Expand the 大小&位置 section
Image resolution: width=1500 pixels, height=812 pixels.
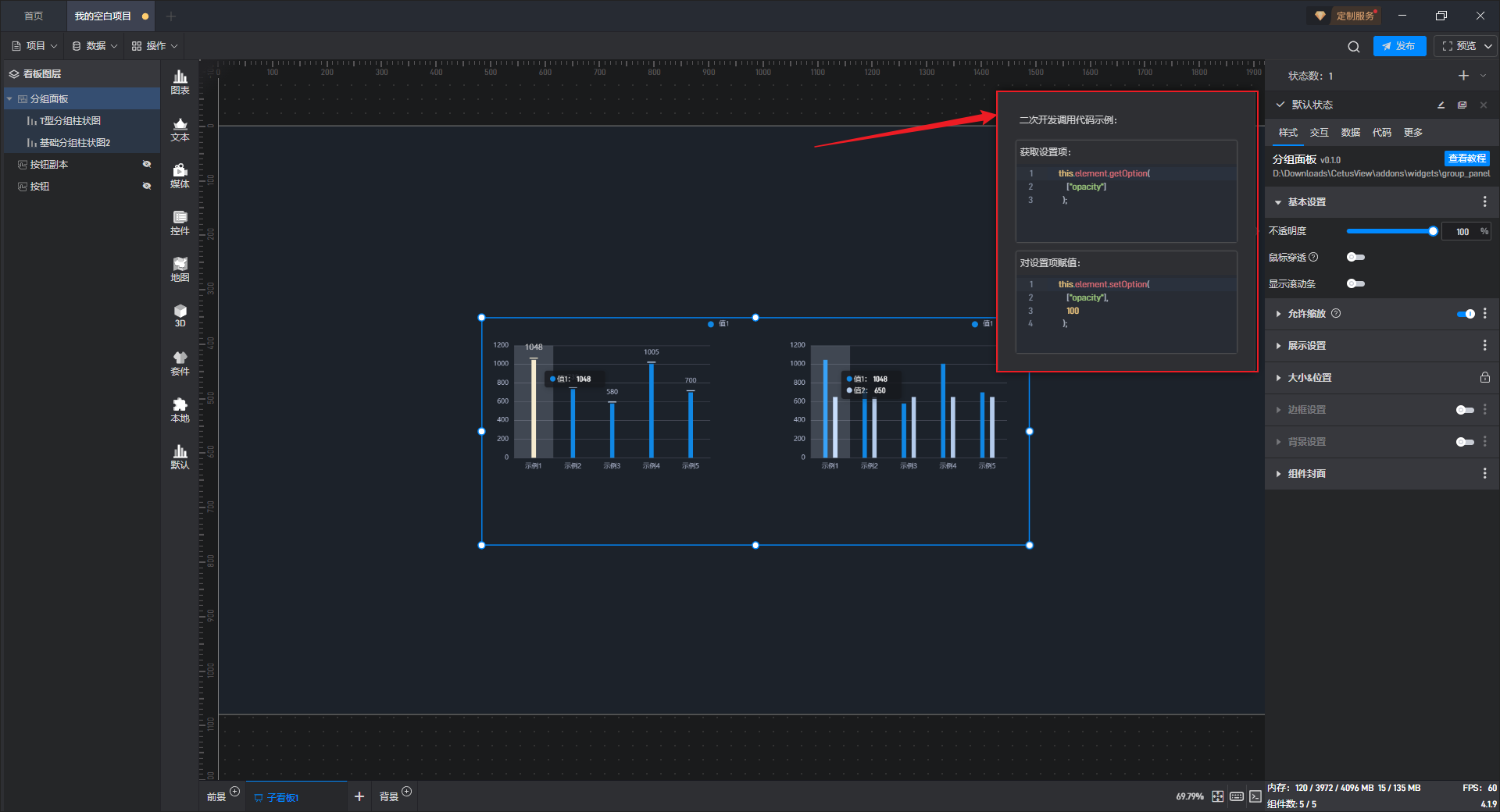(1309, 378)
